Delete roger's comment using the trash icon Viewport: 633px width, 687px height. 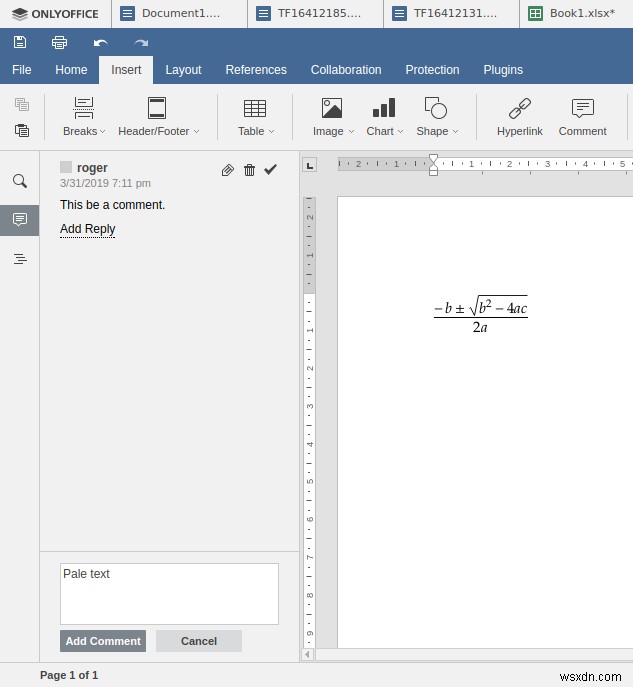(249, 170)
